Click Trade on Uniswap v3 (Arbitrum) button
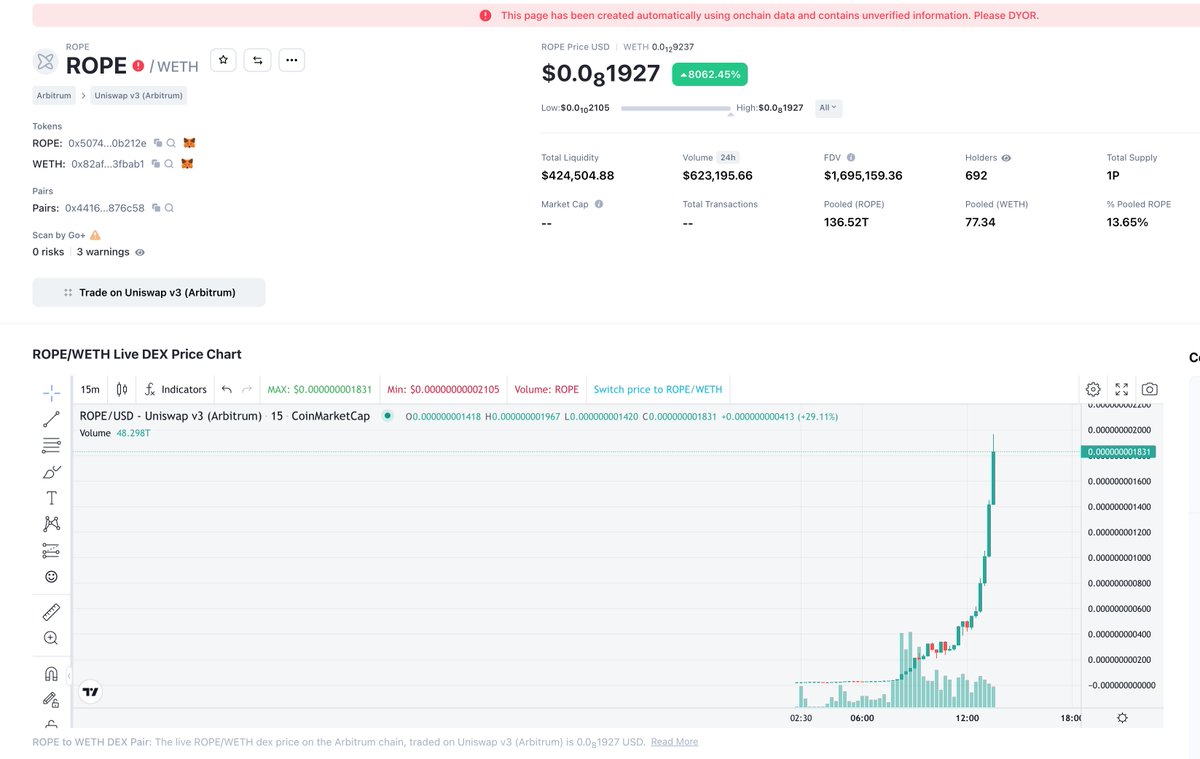The width and height of the screenshot is (1200, 759). (149, 292)
